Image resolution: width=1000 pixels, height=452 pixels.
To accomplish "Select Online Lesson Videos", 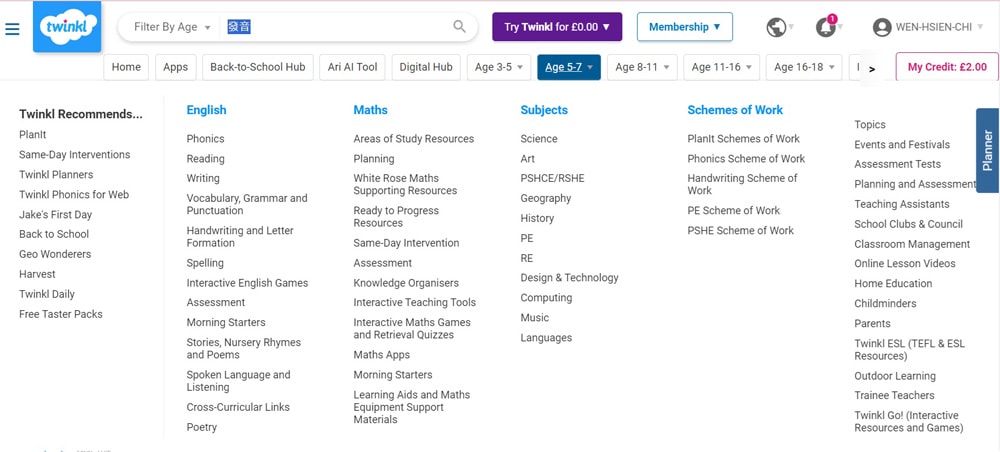I will click(x=905, y=263).
